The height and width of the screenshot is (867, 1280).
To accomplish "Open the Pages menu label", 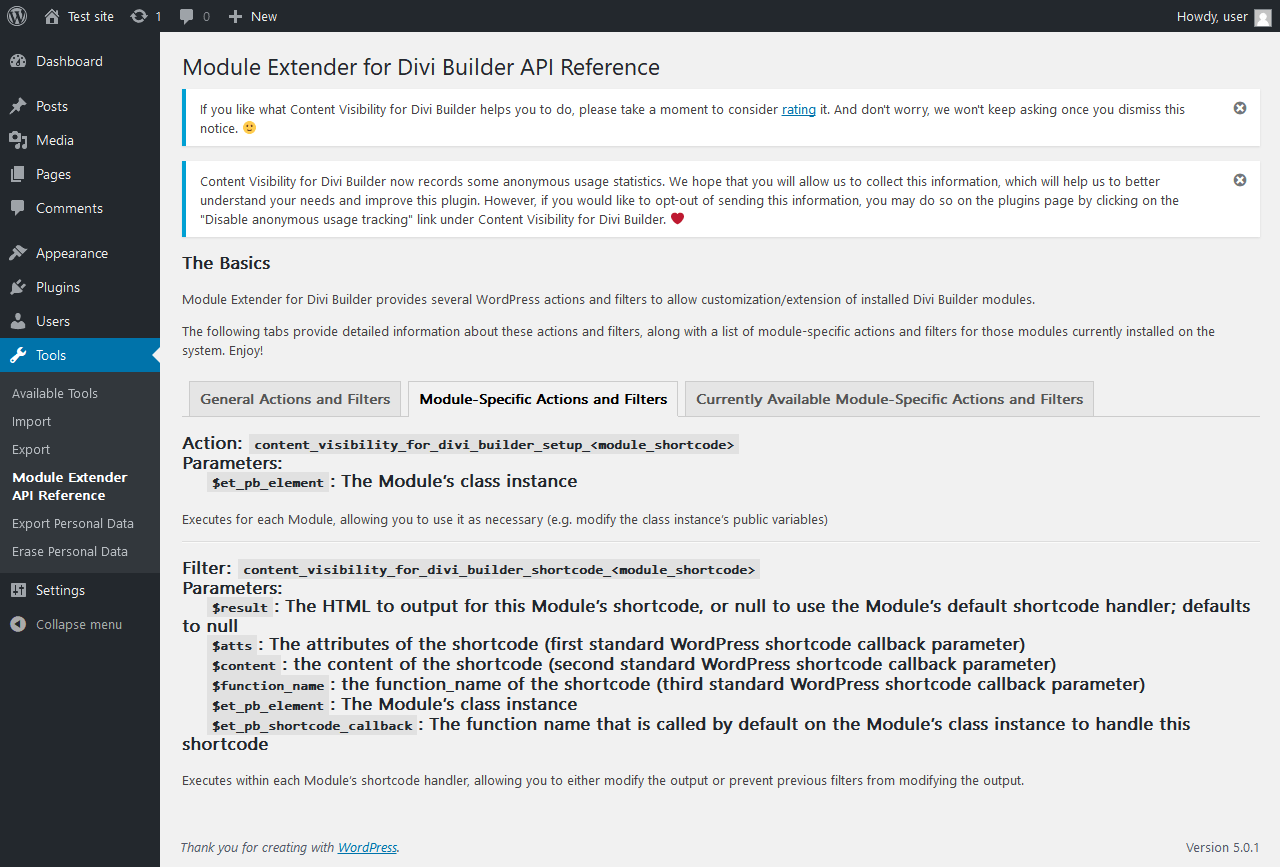I will pyautogui.click(x=53, y=174).
